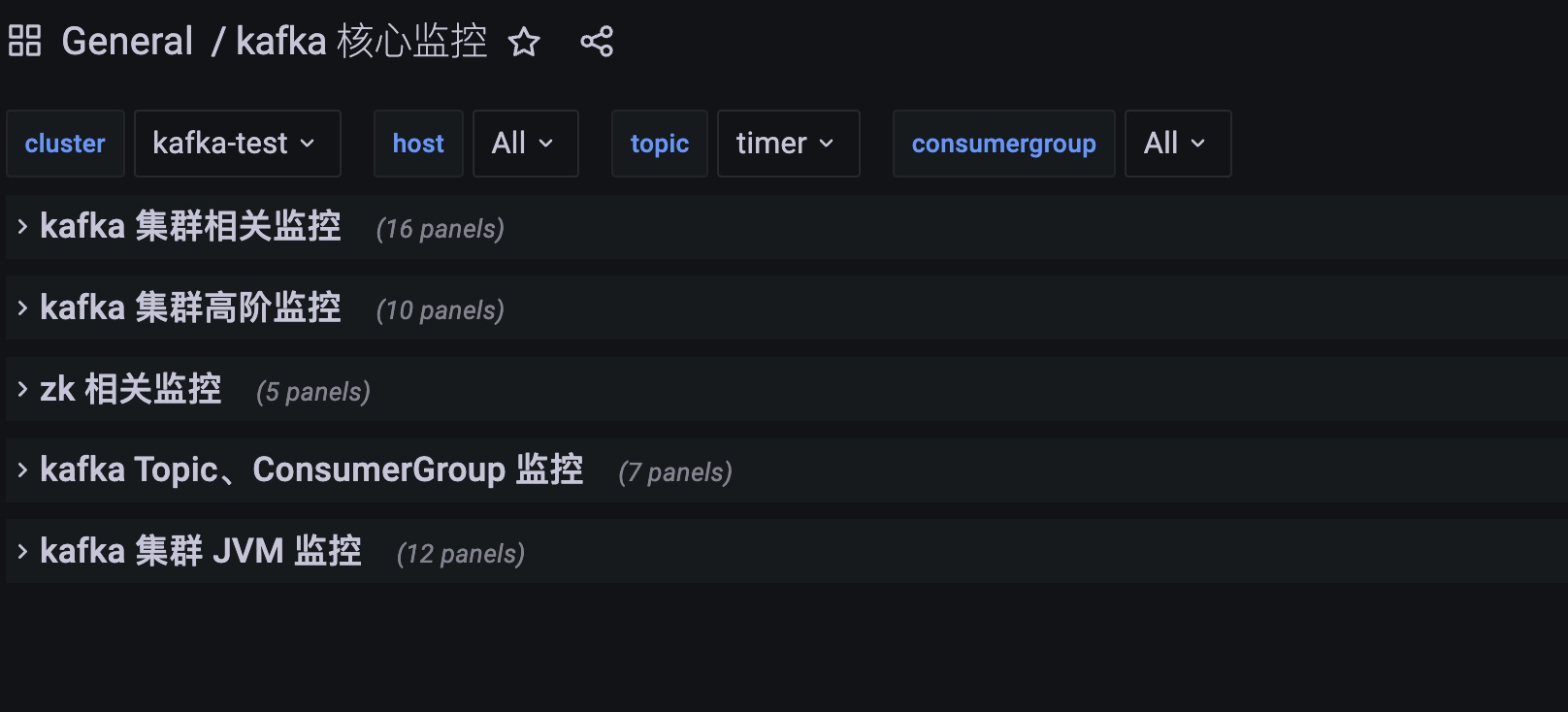
Task: Click the kafka 核心监控 dashboard title
Action: tap(361, 42)
